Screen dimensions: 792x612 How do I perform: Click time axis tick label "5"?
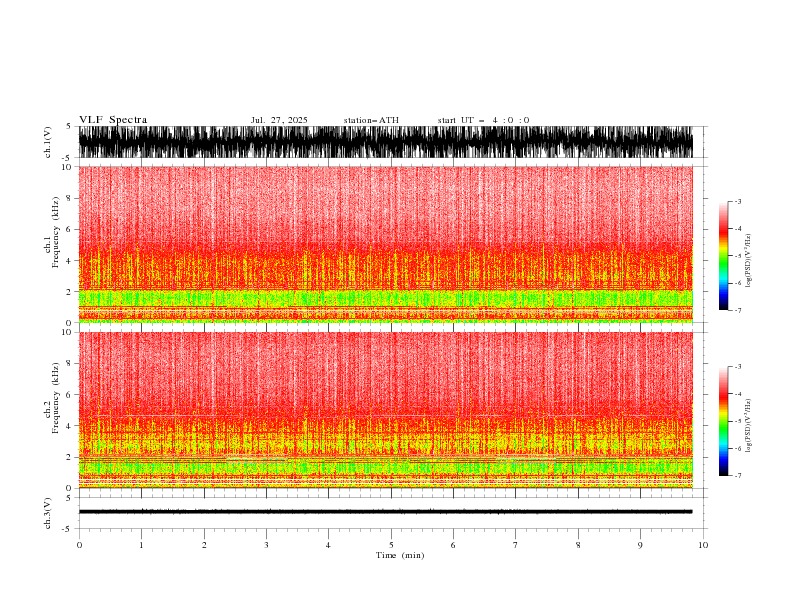click(391, 545)
